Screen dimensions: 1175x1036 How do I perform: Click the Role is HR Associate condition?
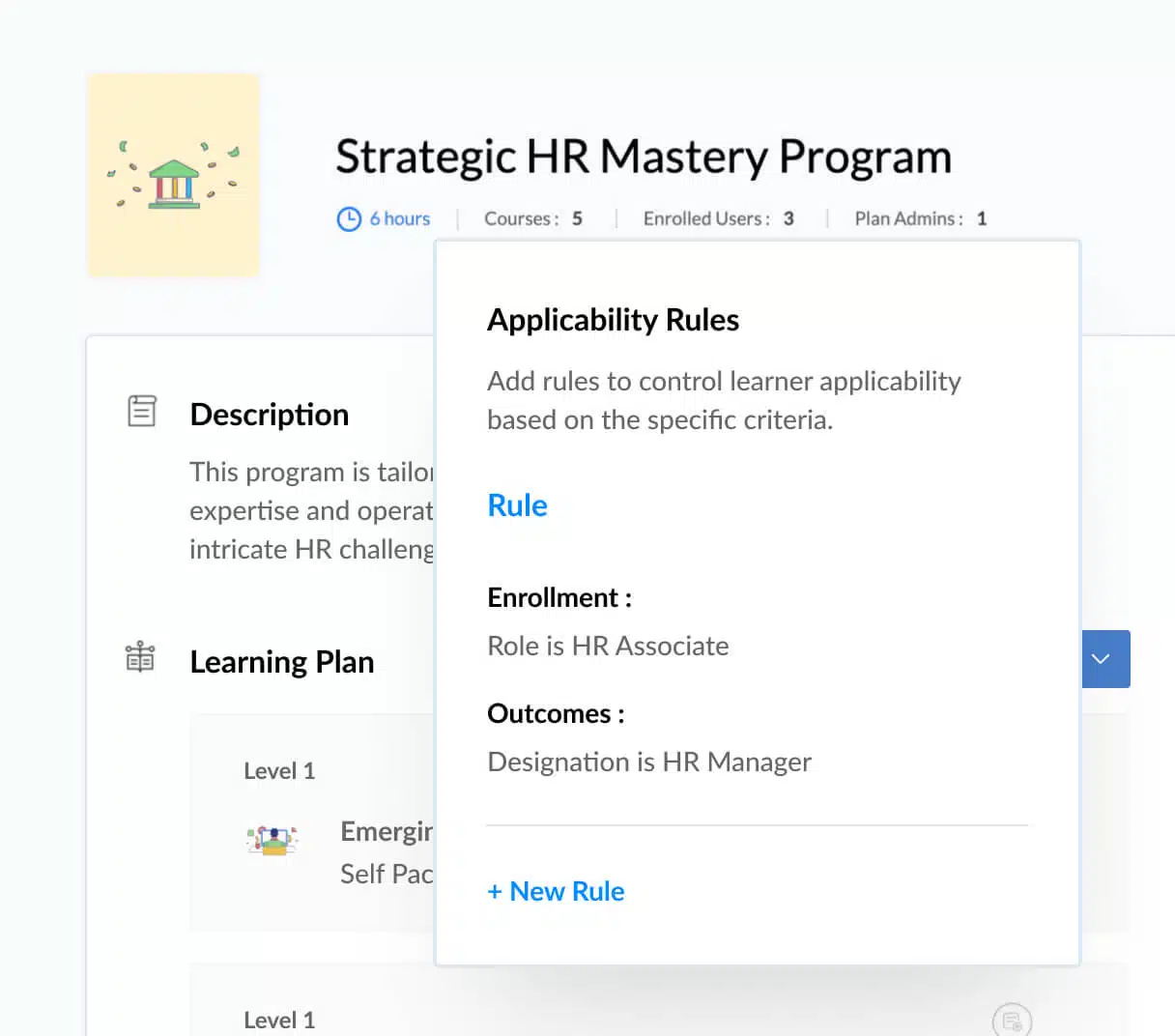[608, 646]
